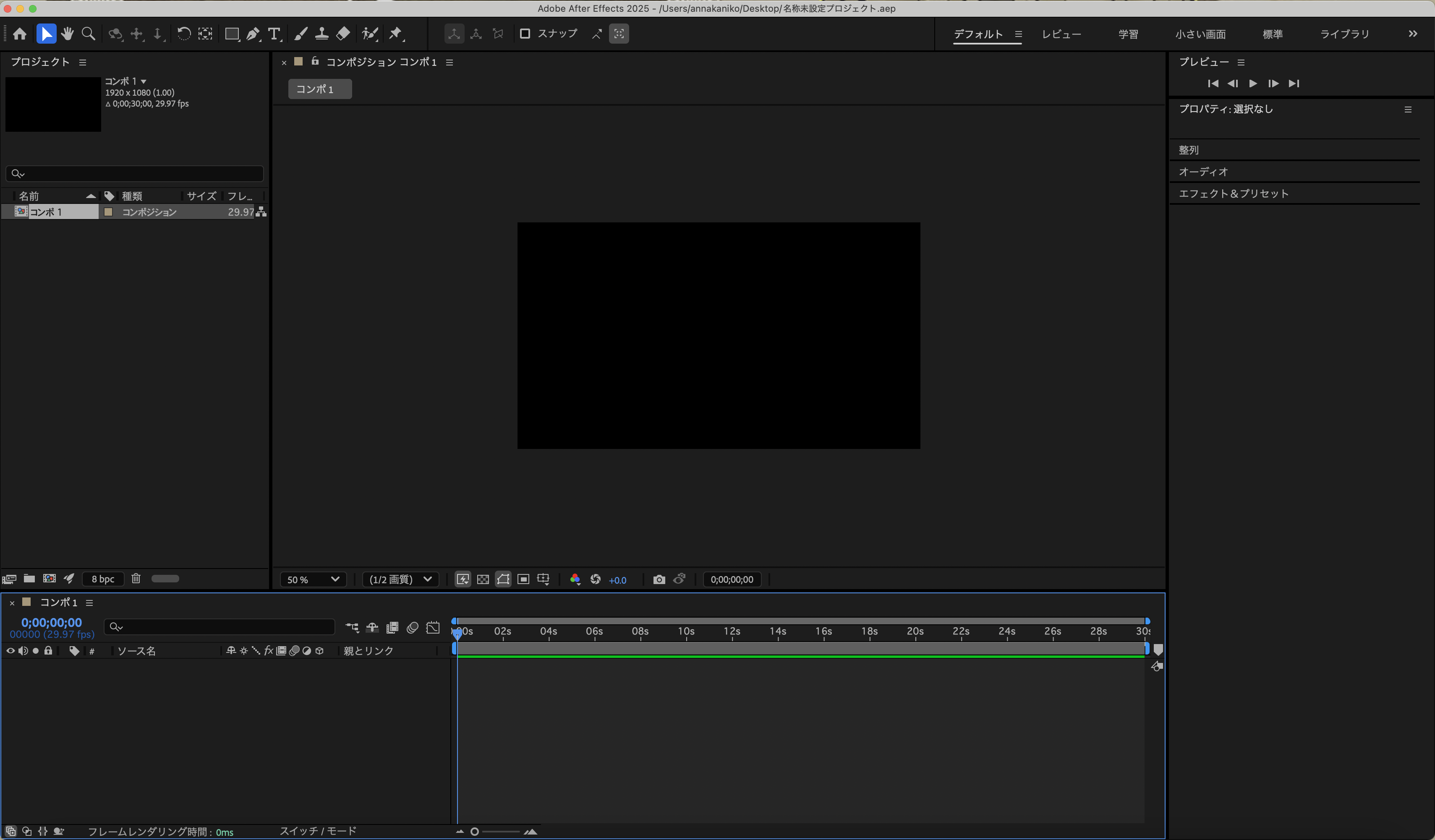Open the Show Channel color icon
This screenshot has height=840, width=1435.
[x=575, y=579]
